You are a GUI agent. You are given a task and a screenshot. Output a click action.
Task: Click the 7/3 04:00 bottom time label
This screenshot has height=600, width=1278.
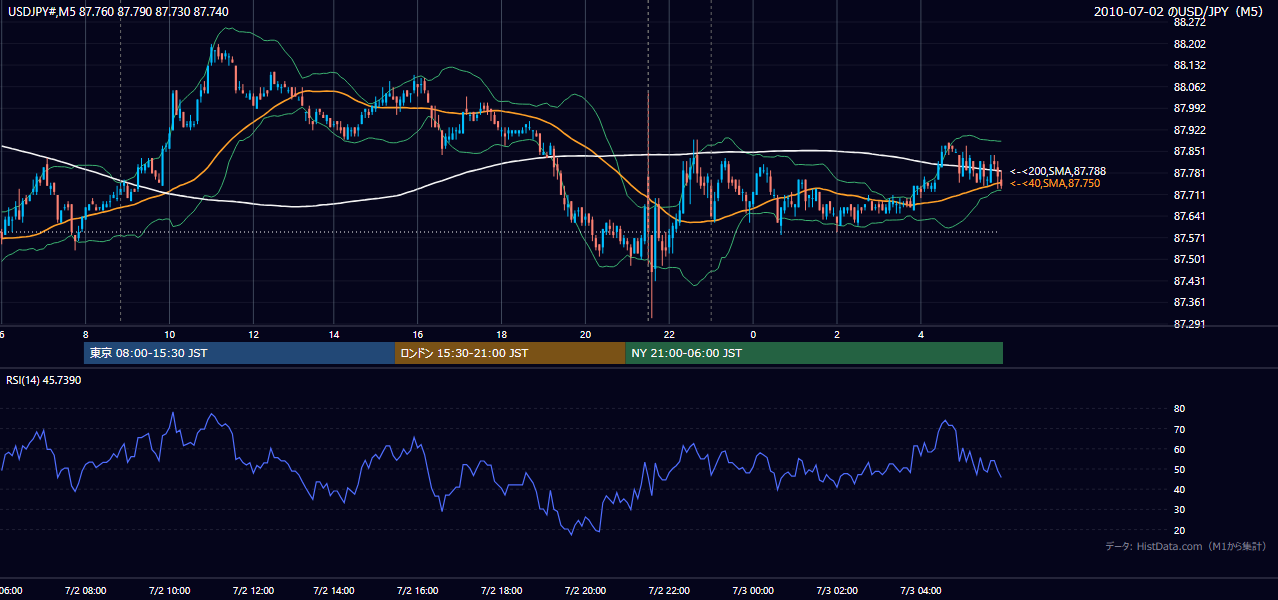(920, 590)
